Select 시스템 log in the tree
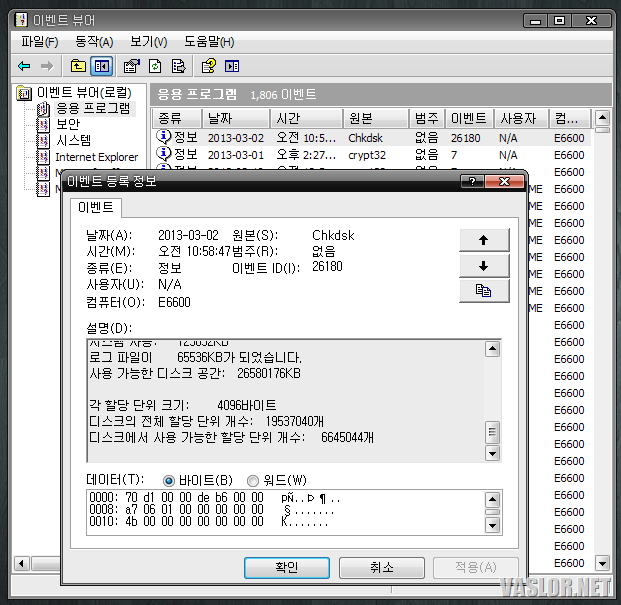 coord(73,140)
